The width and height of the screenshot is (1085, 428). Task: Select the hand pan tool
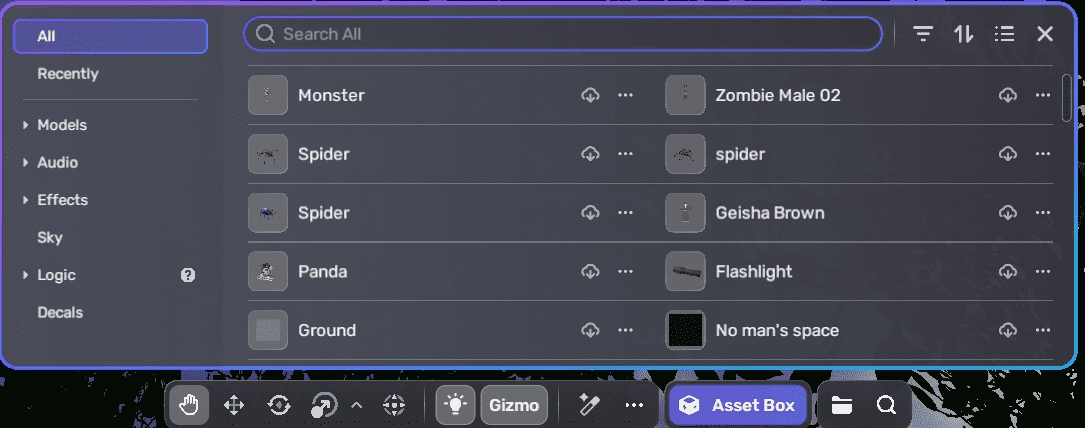pyautogui.click(x=188, y=405)
